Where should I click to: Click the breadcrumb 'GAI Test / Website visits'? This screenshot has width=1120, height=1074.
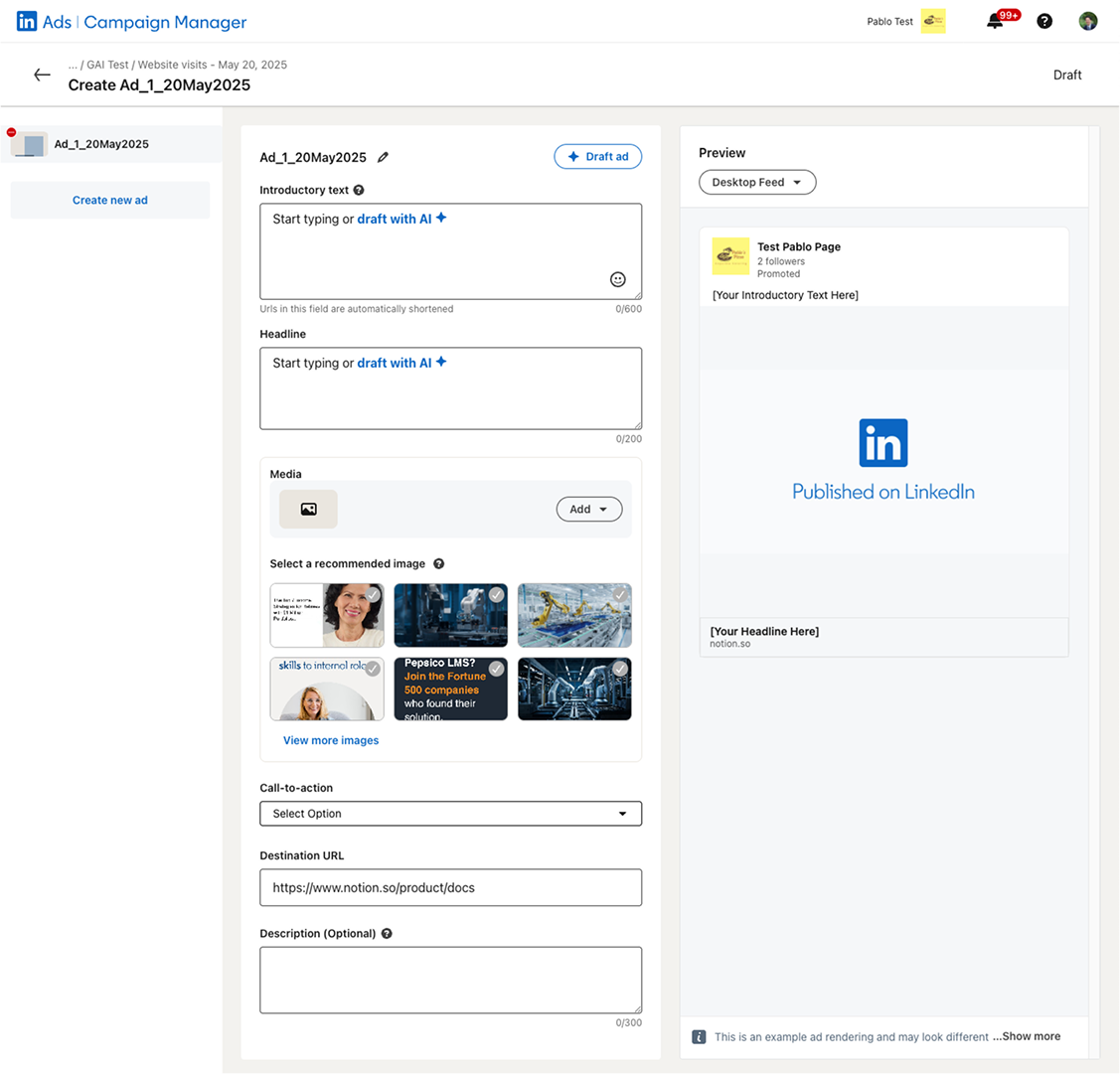pyautogui.click(x=148, y=65)
